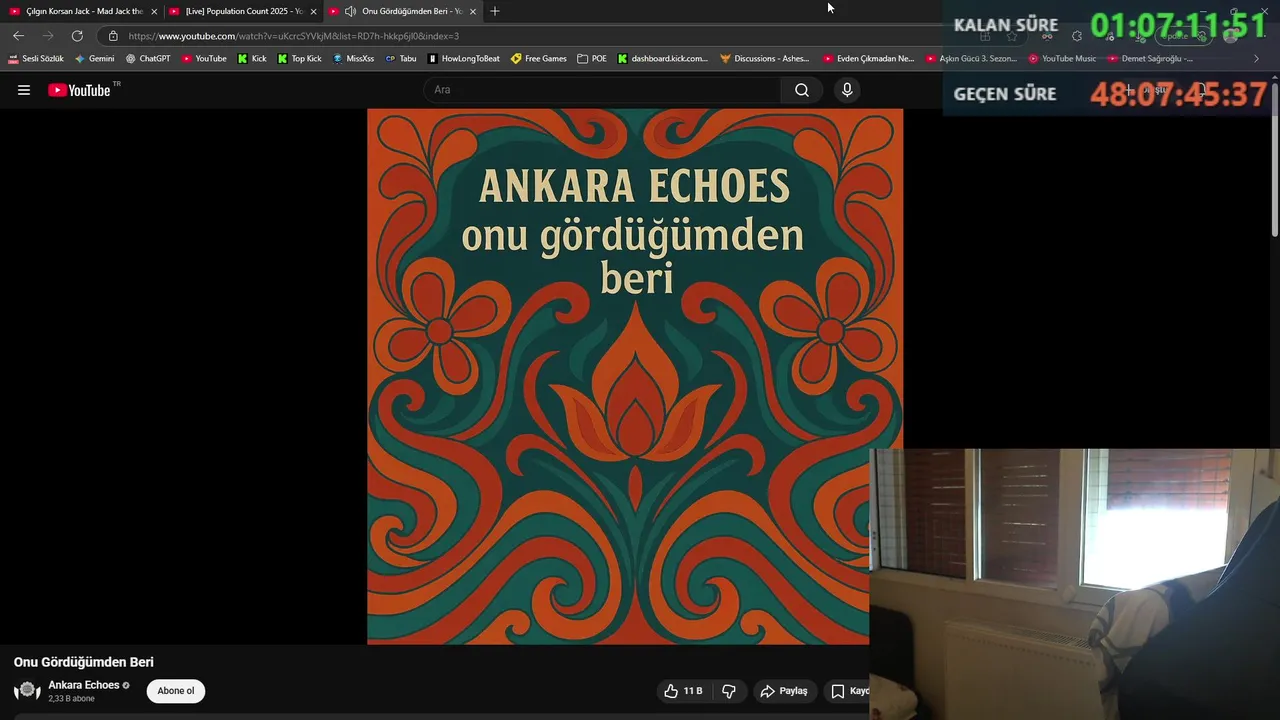
Task: Select the YouTube URL in address bar
Action: click(x=294, y=36)
